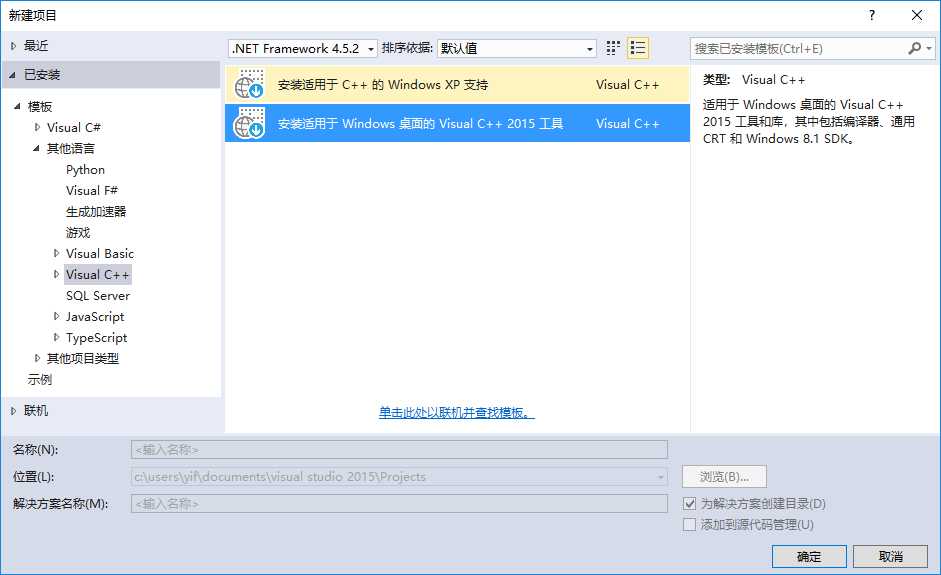Click the 确定 button
This screenshot has height=575, width=941.
[809, 556]
